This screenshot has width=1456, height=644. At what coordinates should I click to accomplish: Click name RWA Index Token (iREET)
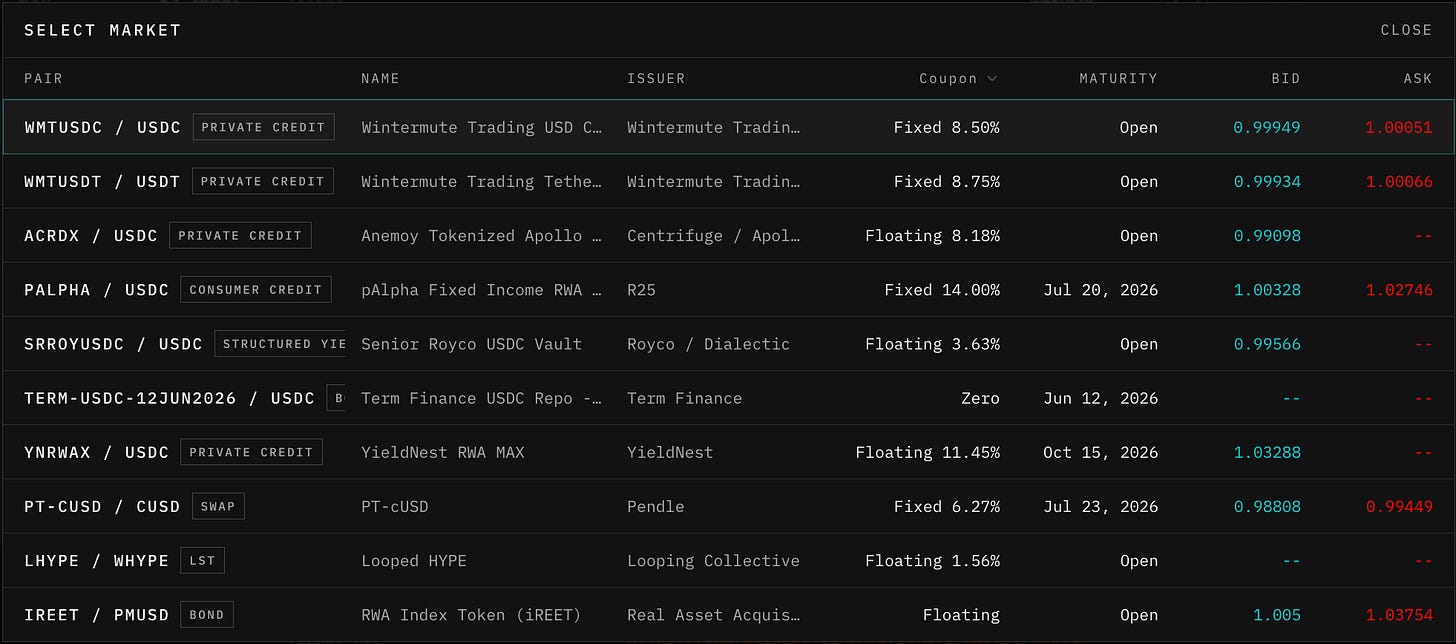coord(471,615)
